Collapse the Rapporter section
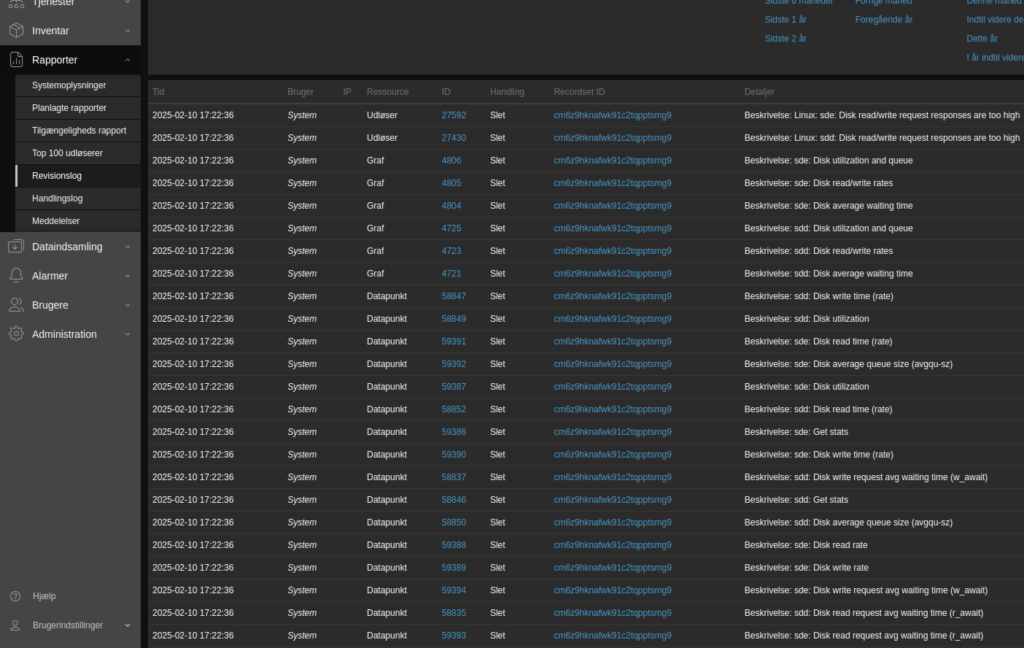 [x=126, y=59]
